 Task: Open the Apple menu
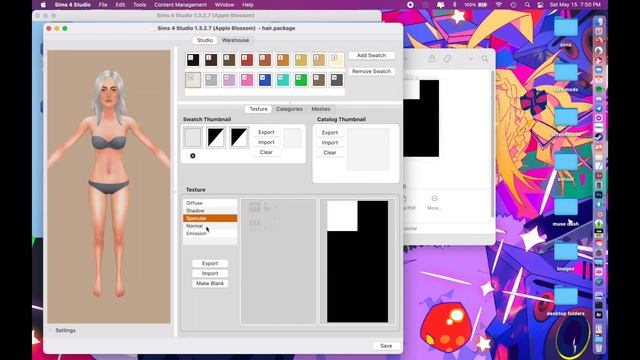click(x=43, y=5)
